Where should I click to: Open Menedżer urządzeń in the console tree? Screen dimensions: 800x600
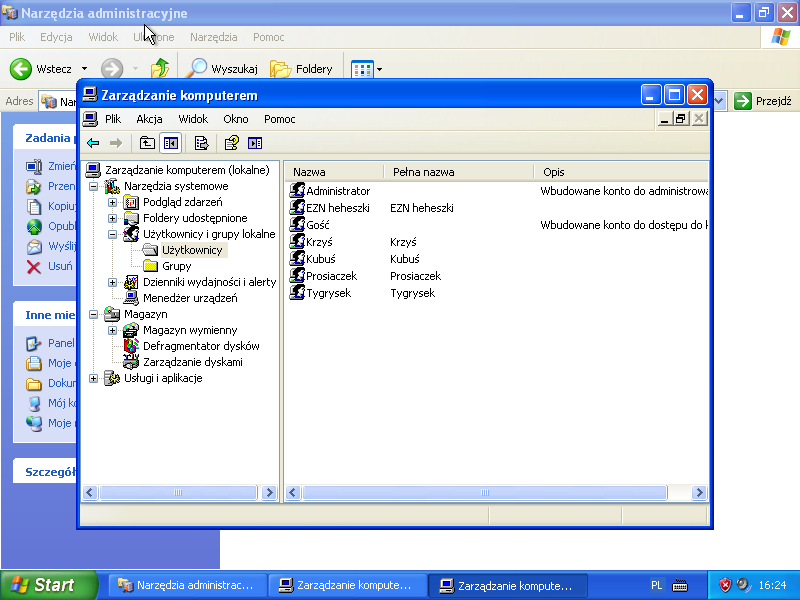pos(189,298)
